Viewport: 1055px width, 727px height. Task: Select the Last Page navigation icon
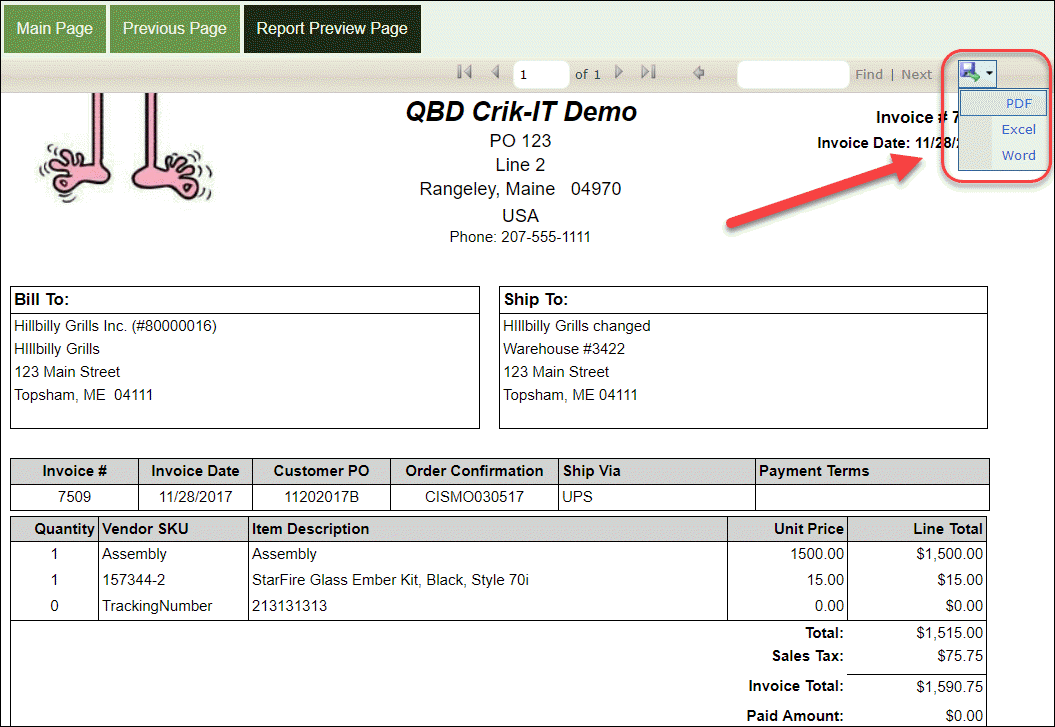(x=647, y=72)
